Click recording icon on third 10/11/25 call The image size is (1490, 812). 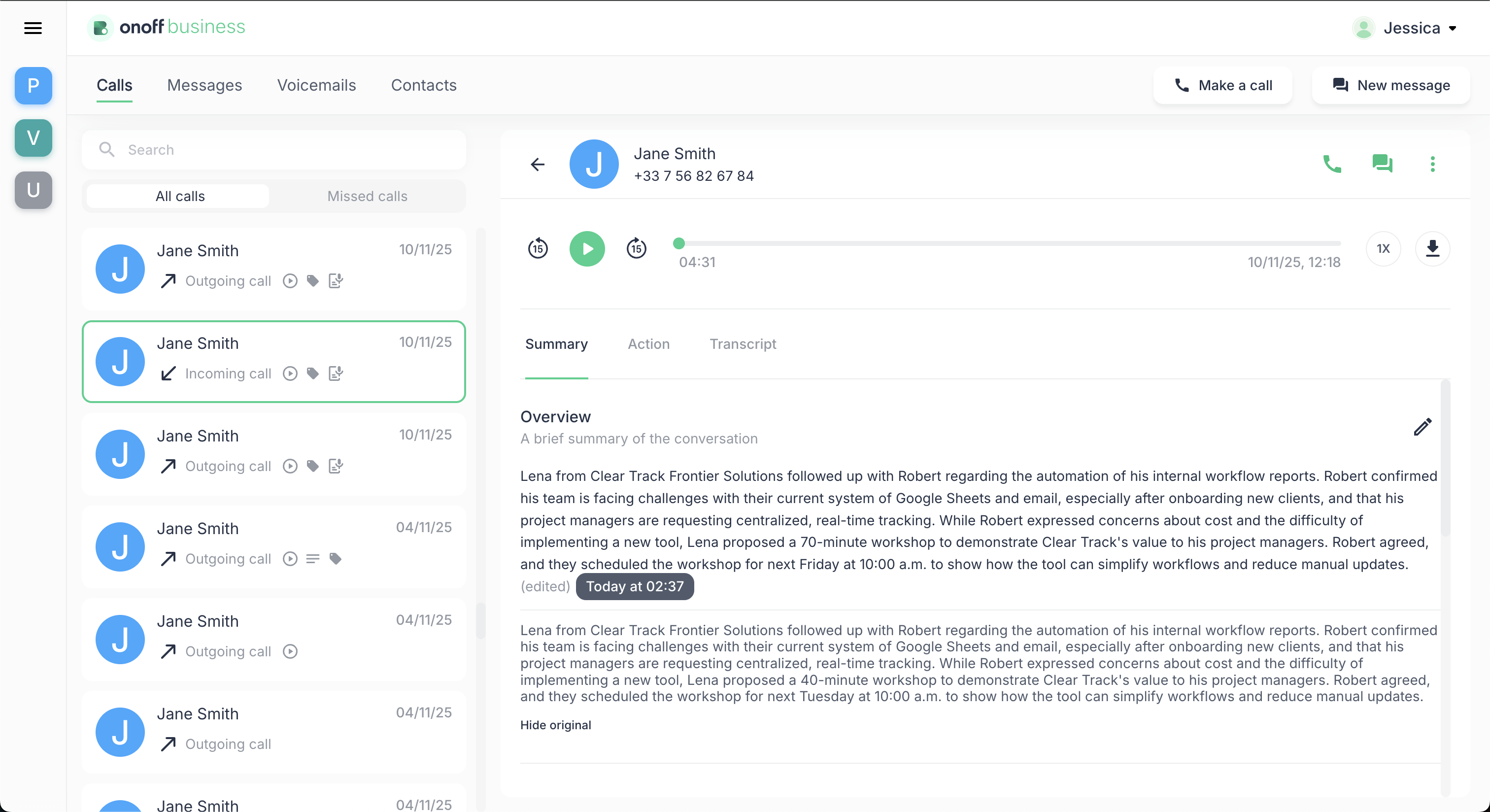tap(290, 466)
